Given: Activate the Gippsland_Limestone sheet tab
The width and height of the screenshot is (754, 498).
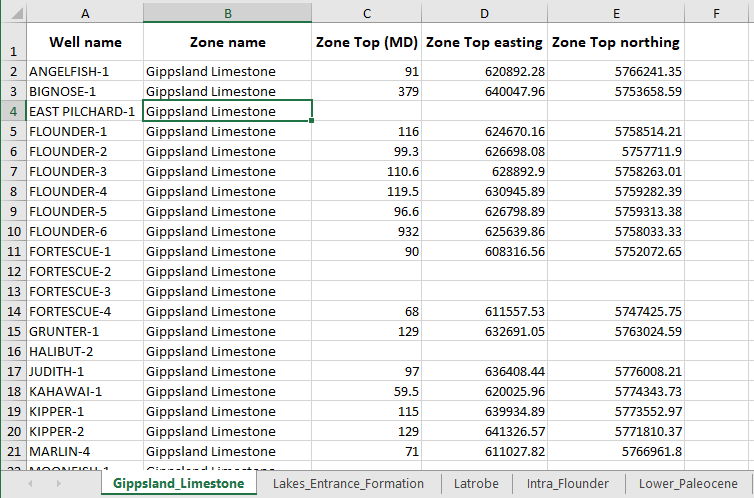Looking at the screenshot, I should click(178, 484).
